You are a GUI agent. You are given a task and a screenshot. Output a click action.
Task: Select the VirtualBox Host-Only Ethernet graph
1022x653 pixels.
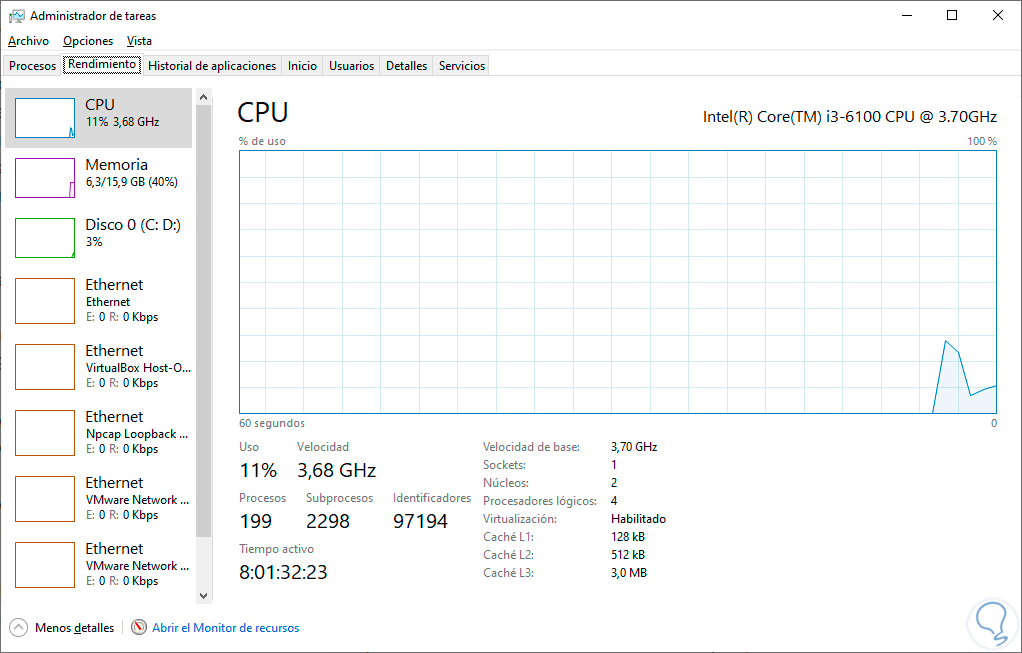(x=45, y=366)
